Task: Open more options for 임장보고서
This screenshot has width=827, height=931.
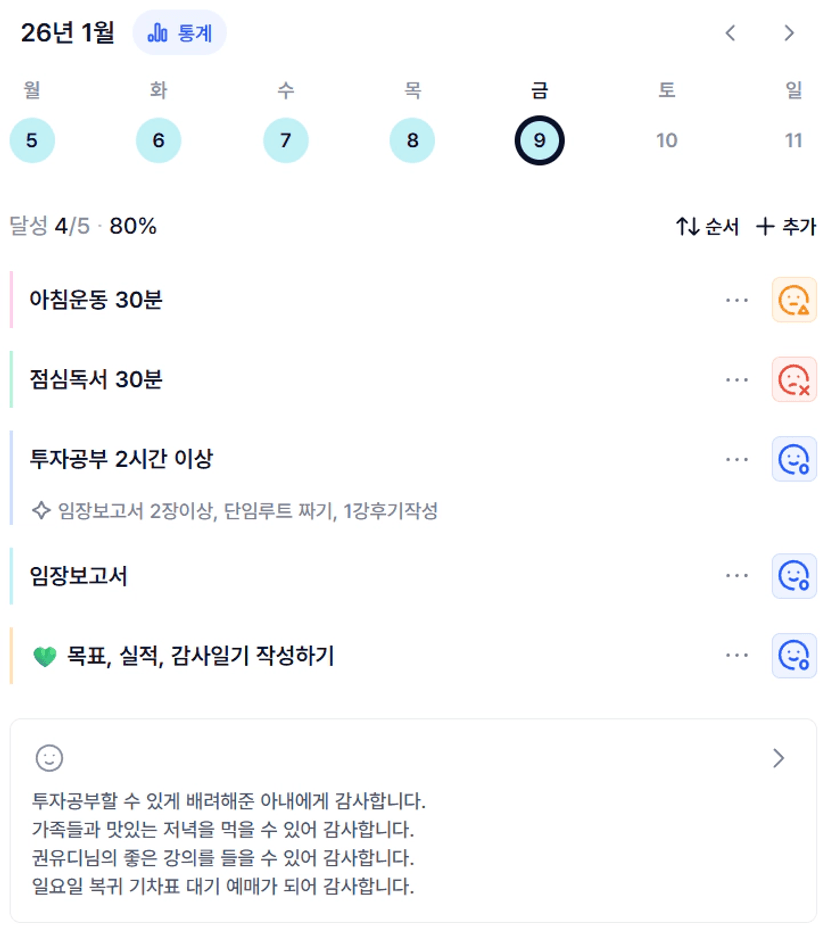Action: click(x=737, y=576)
